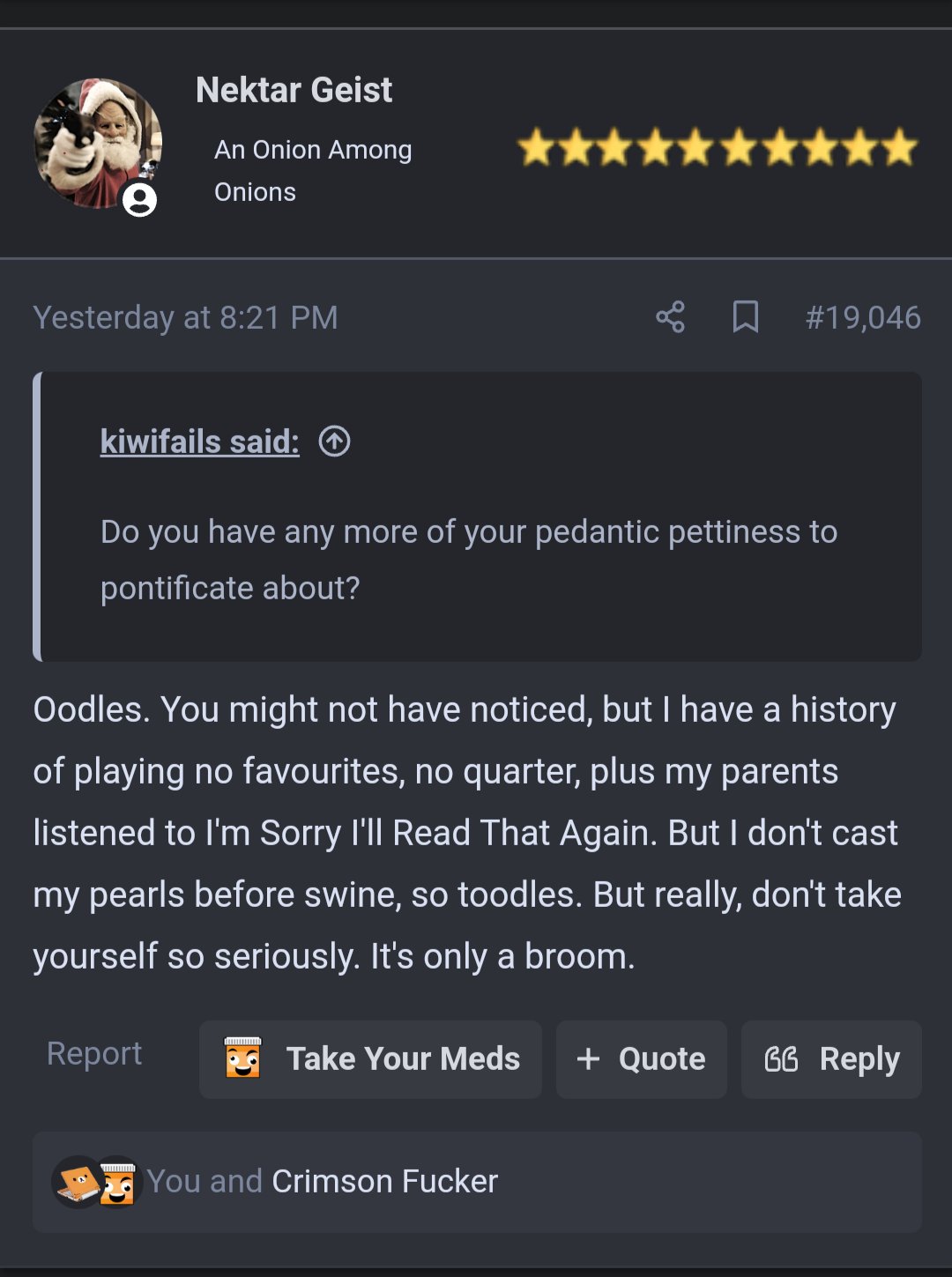This screenshot has width=952, height=1277.
Task: Show the reactions list with You and
Action: pos(205,1182)
